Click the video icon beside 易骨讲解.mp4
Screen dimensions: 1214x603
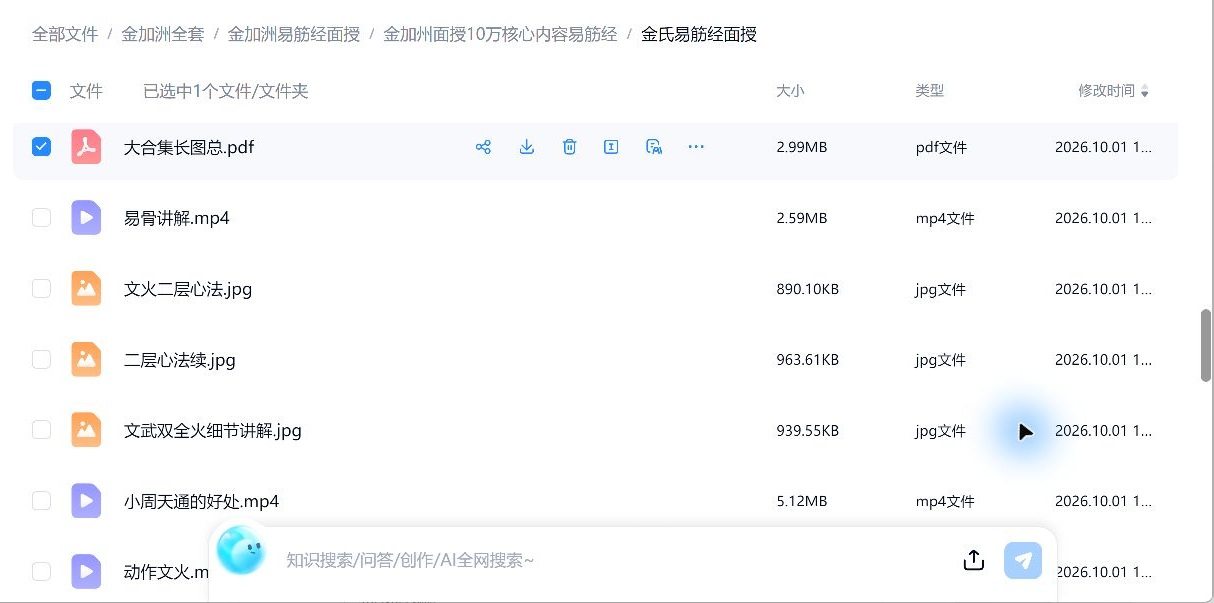(86, 218)
